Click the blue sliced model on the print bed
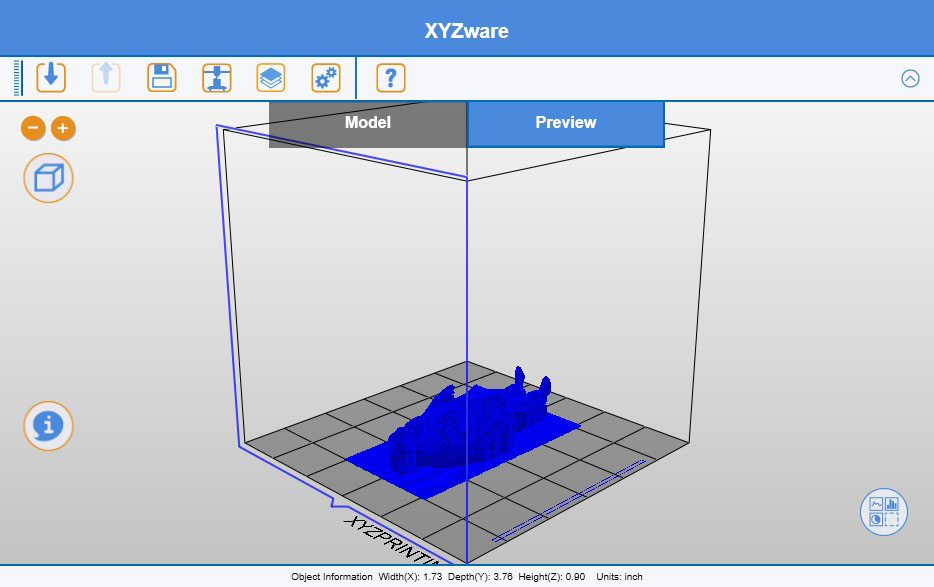The width and height of the screenshot is (934, 587). pos(465,432)
